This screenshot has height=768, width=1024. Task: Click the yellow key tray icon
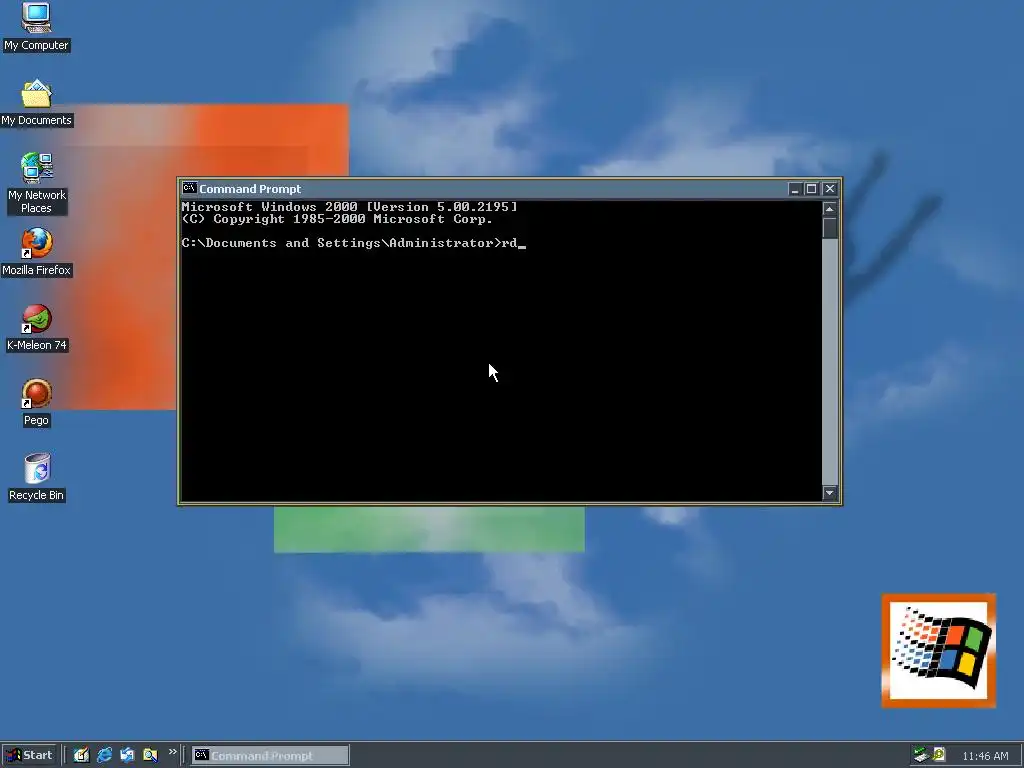pos(939,755)
